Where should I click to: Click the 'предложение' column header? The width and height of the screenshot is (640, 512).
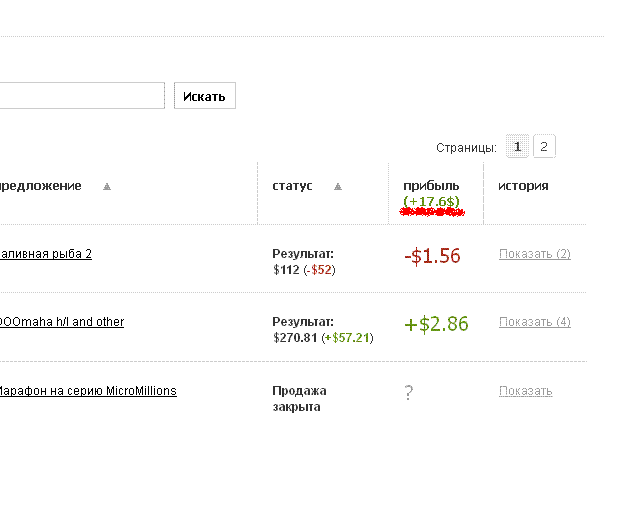point(40,186)
